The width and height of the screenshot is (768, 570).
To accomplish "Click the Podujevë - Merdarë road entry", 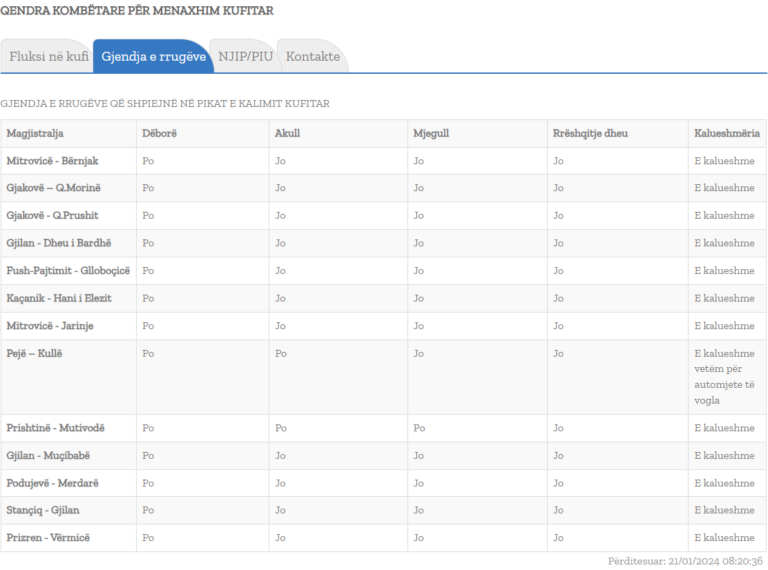I will coord(52,483).
